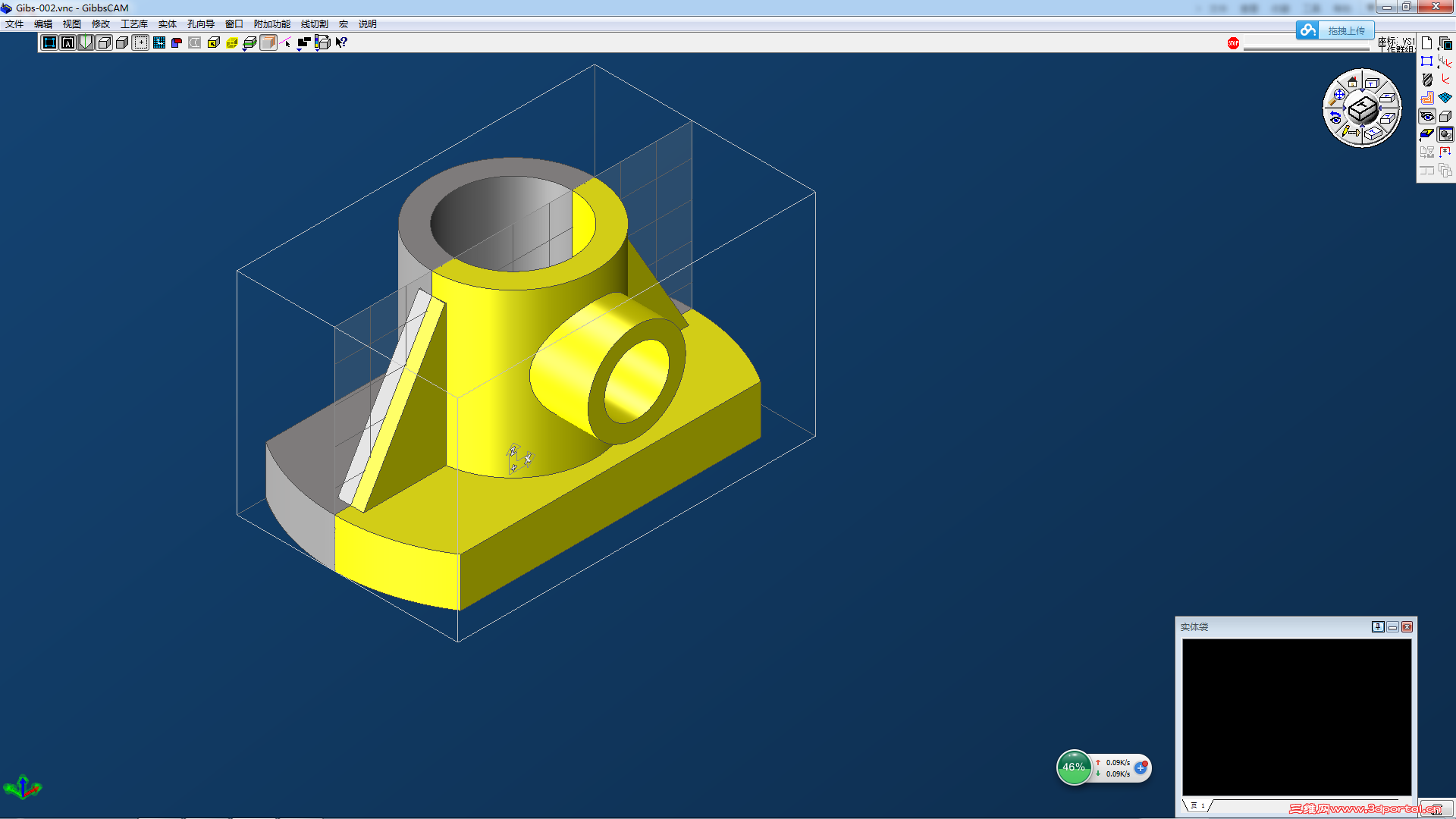
Task: Open the 线切割 menu
Action: pos(315,24)
